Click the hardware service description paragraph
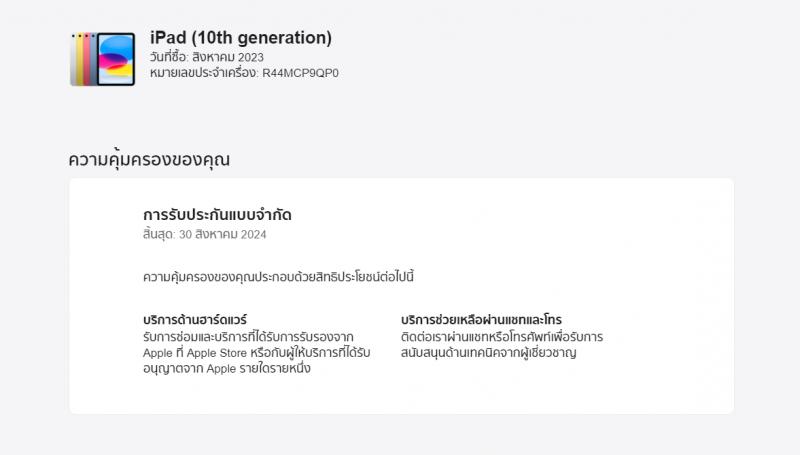The height and width of the screenshot is (455, 800). pos(256,353)
